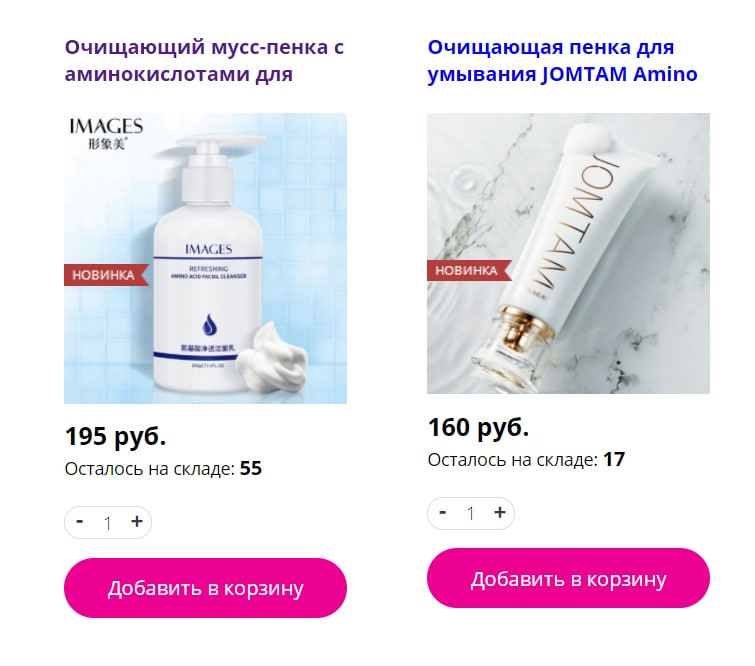Focus the quantity field of JOMTAM foam
This screenshot has height=666, width=755.
471,513
